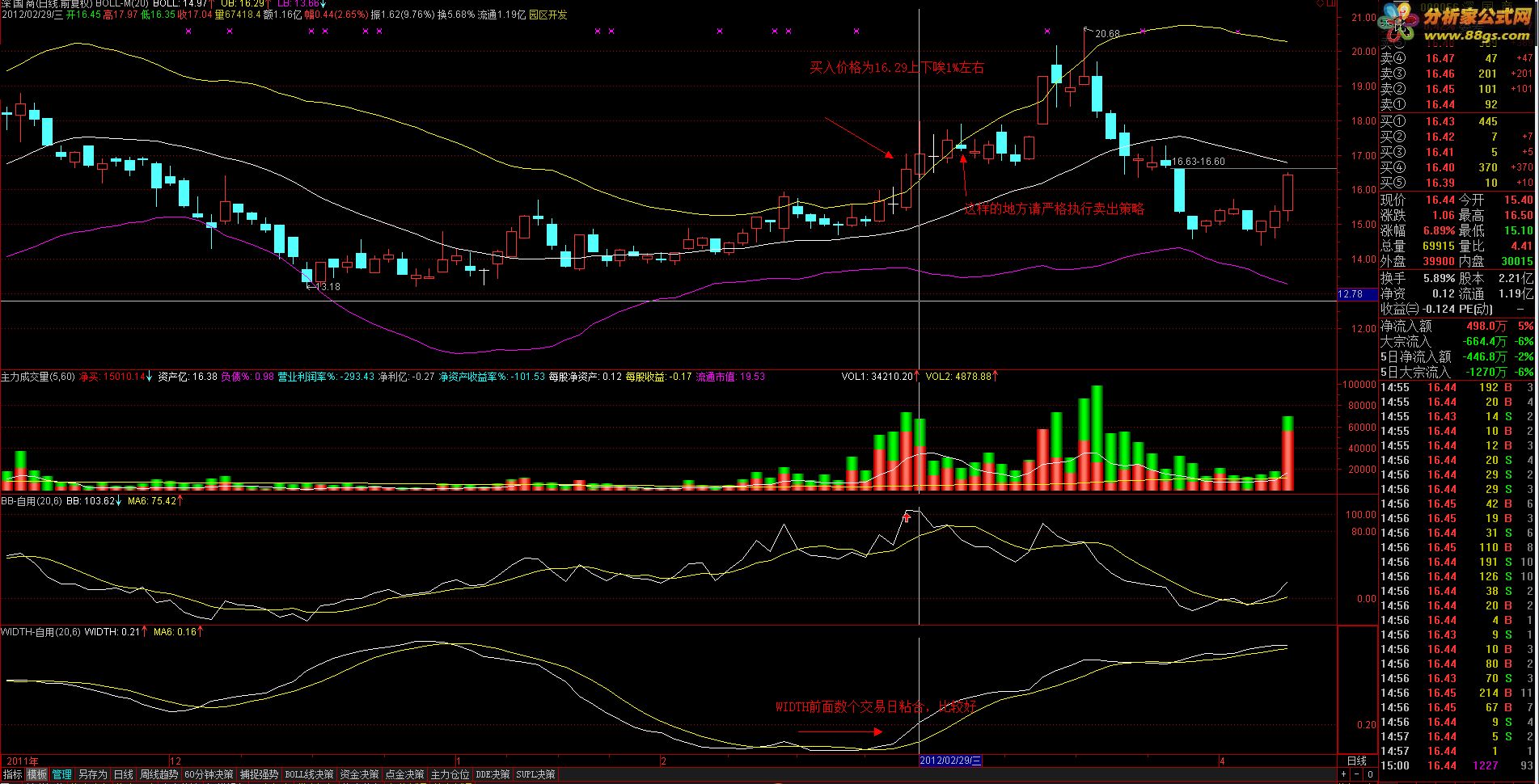This screenshot has height=784, width=1539.
Task: Click the 换手 5.89% value
Action: pyautogui.click(x=1439, y=278)
